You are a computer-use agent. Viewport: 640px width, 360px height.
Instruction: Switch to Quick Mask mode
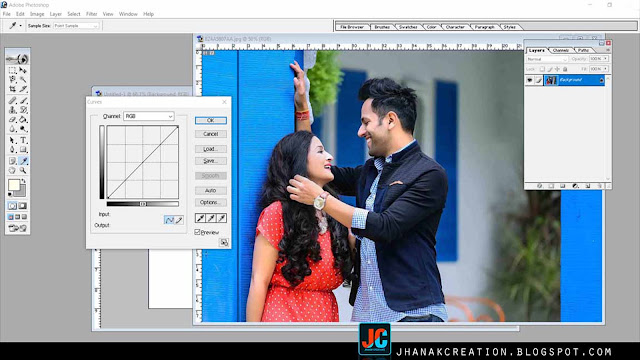23,206
